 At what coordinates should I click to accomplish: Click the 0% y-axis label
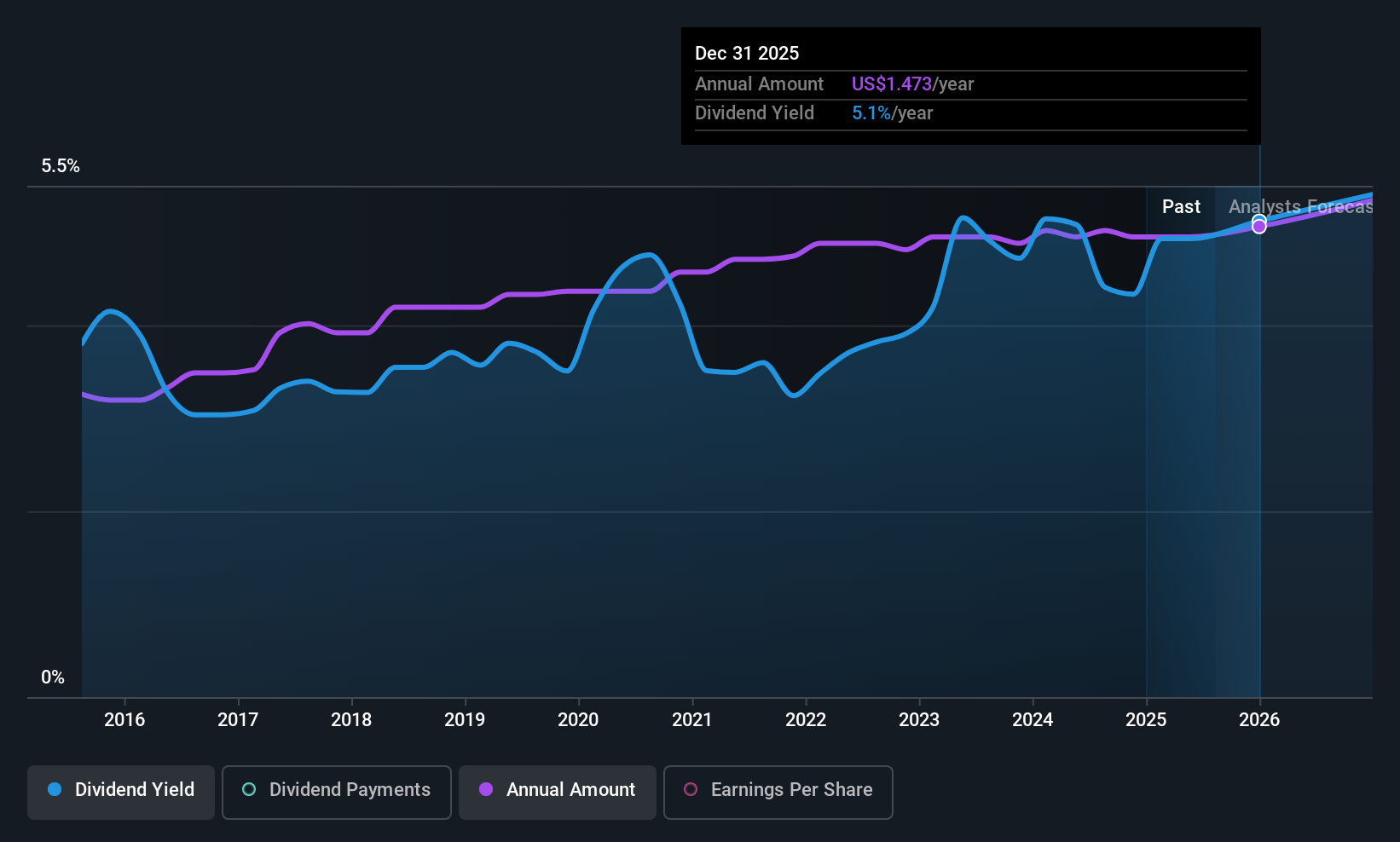tap(53, 678)
